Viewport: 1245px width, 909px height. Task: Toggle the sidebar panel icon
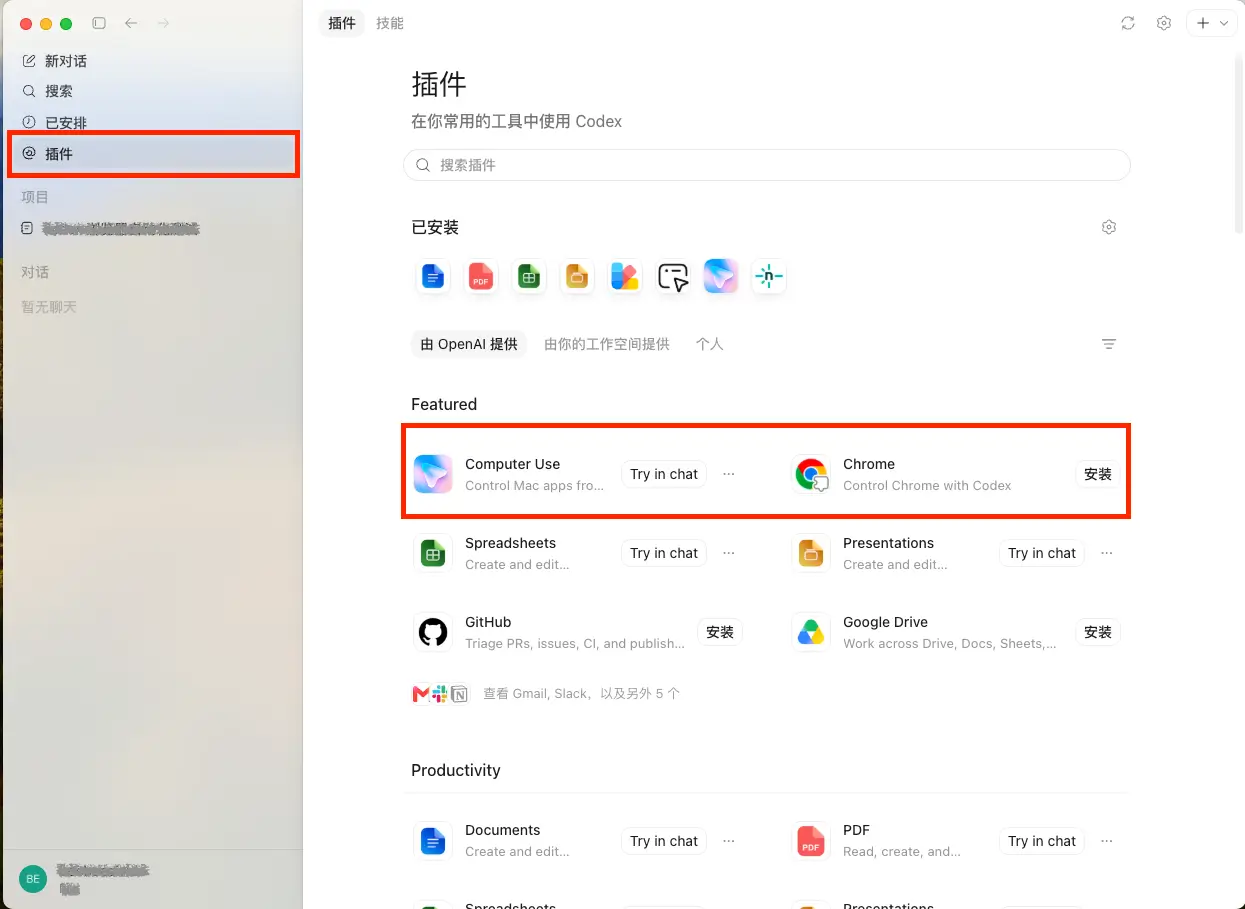click(x=99, y=23)
